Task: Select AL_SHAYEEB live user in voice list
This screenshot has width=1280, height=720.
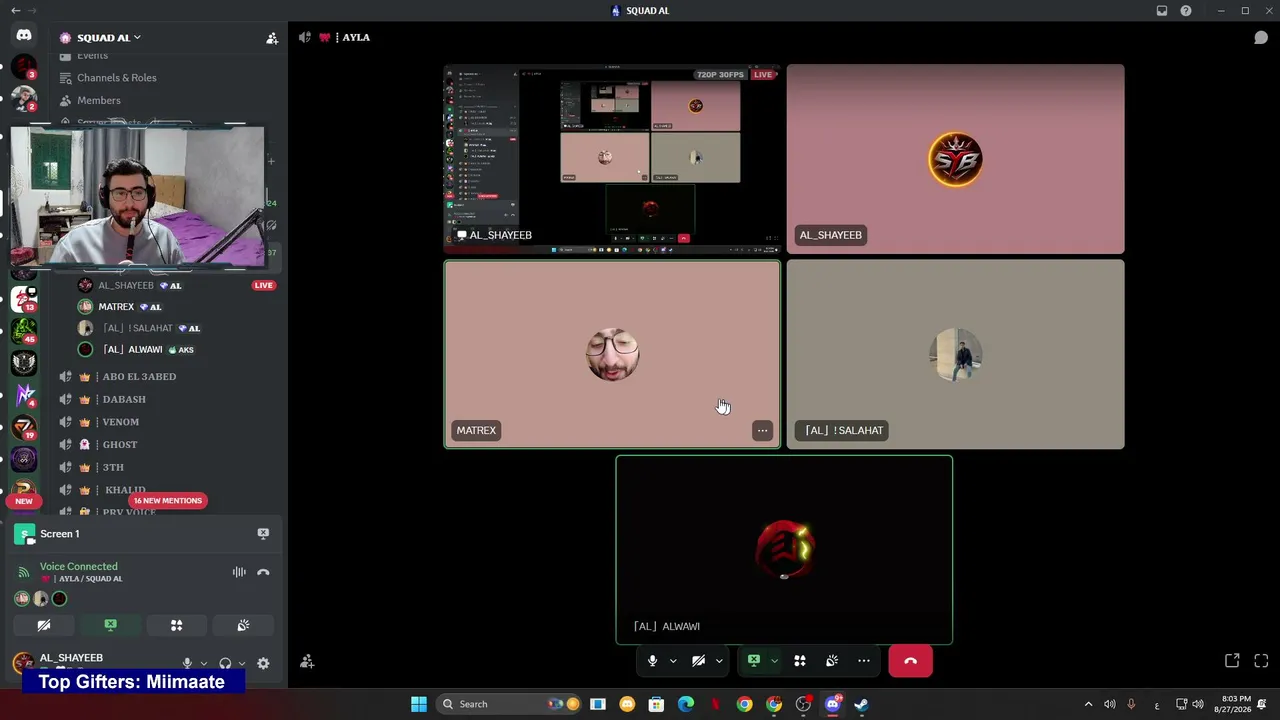Action: tap(126, 286)
